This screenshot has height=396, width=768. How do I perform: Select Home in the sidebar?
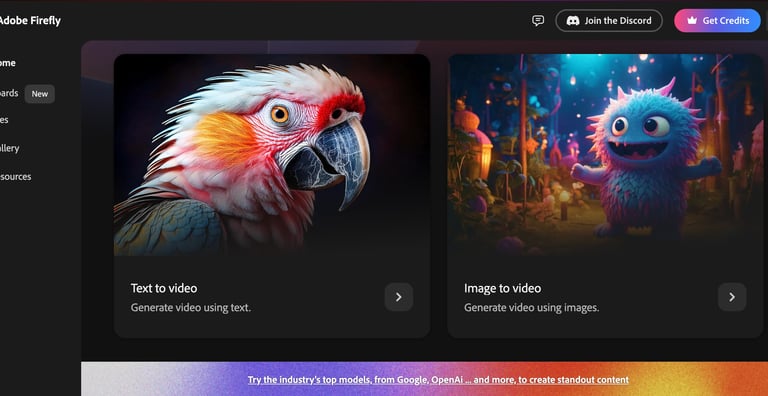tap(8, 63)
